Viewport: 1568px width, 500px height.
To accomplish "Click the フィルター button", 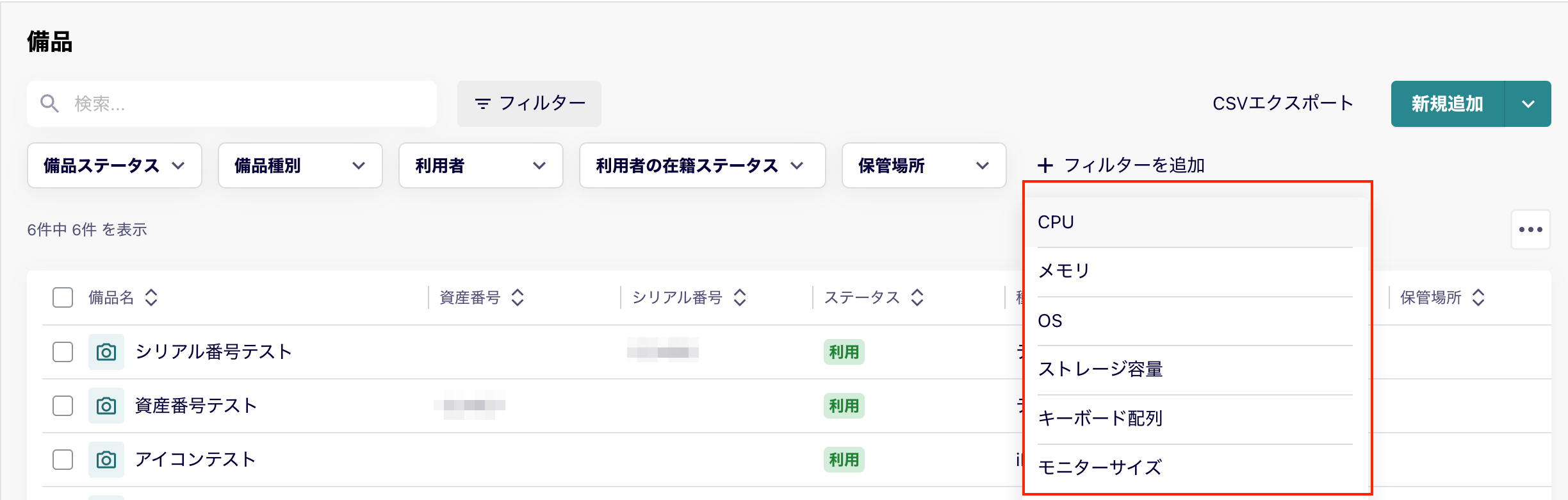I will point(529,104).
